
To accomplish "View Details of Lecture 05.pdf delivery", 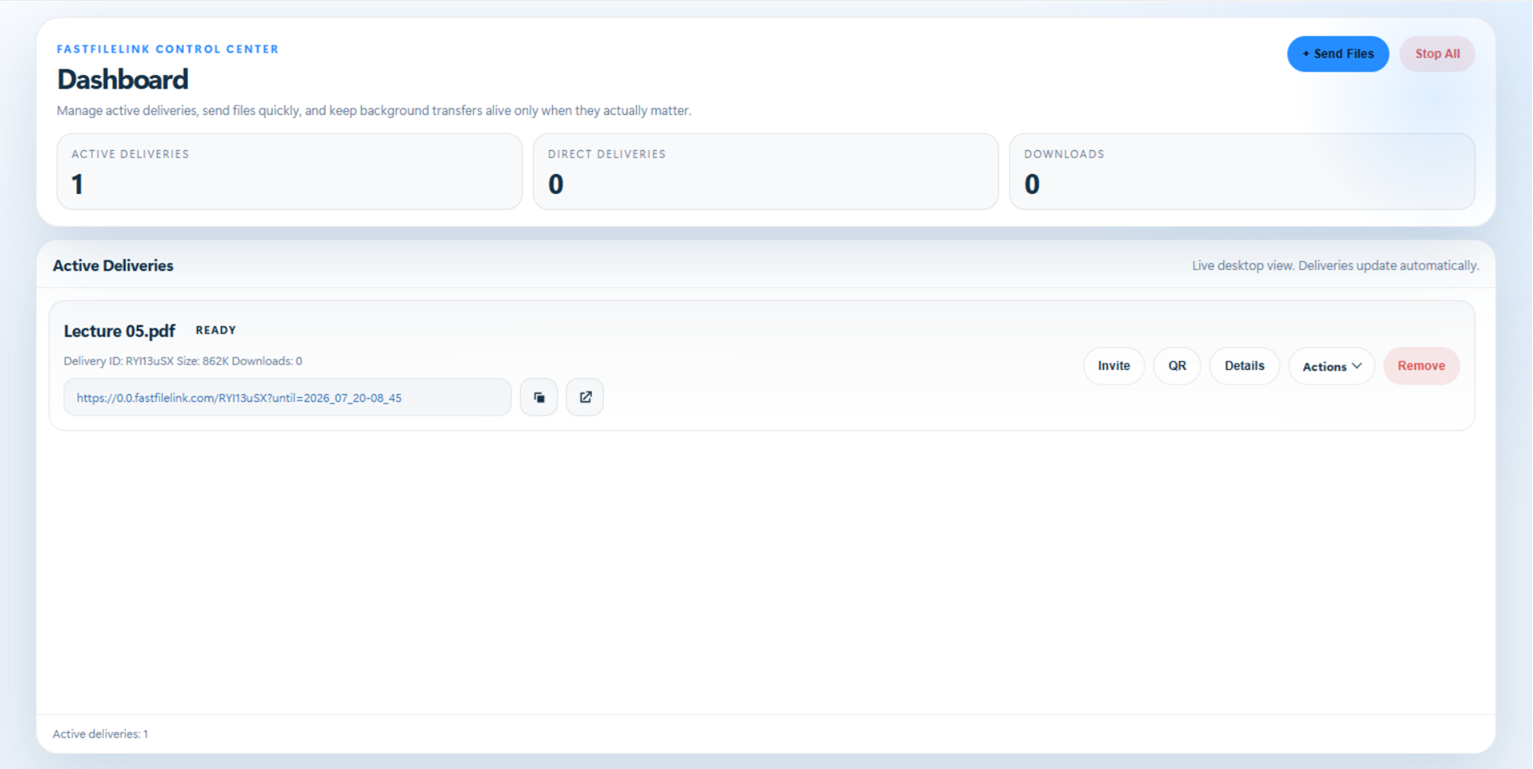I will (1244, 366).
